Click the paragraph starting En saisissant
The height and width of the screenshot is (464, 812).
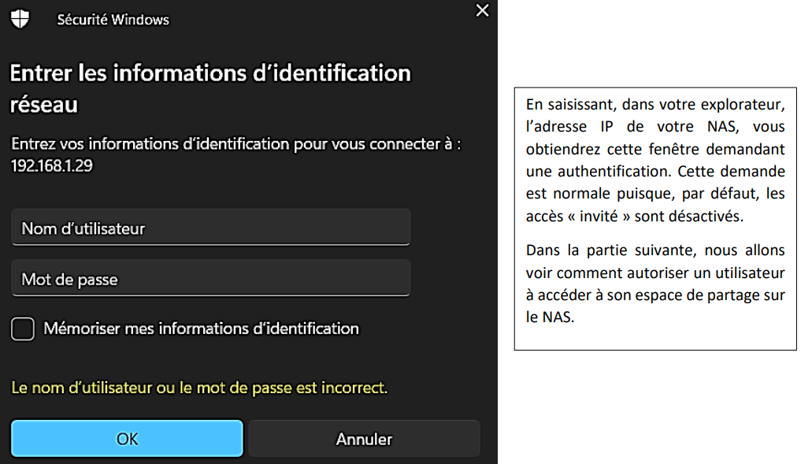pos(655,160)
